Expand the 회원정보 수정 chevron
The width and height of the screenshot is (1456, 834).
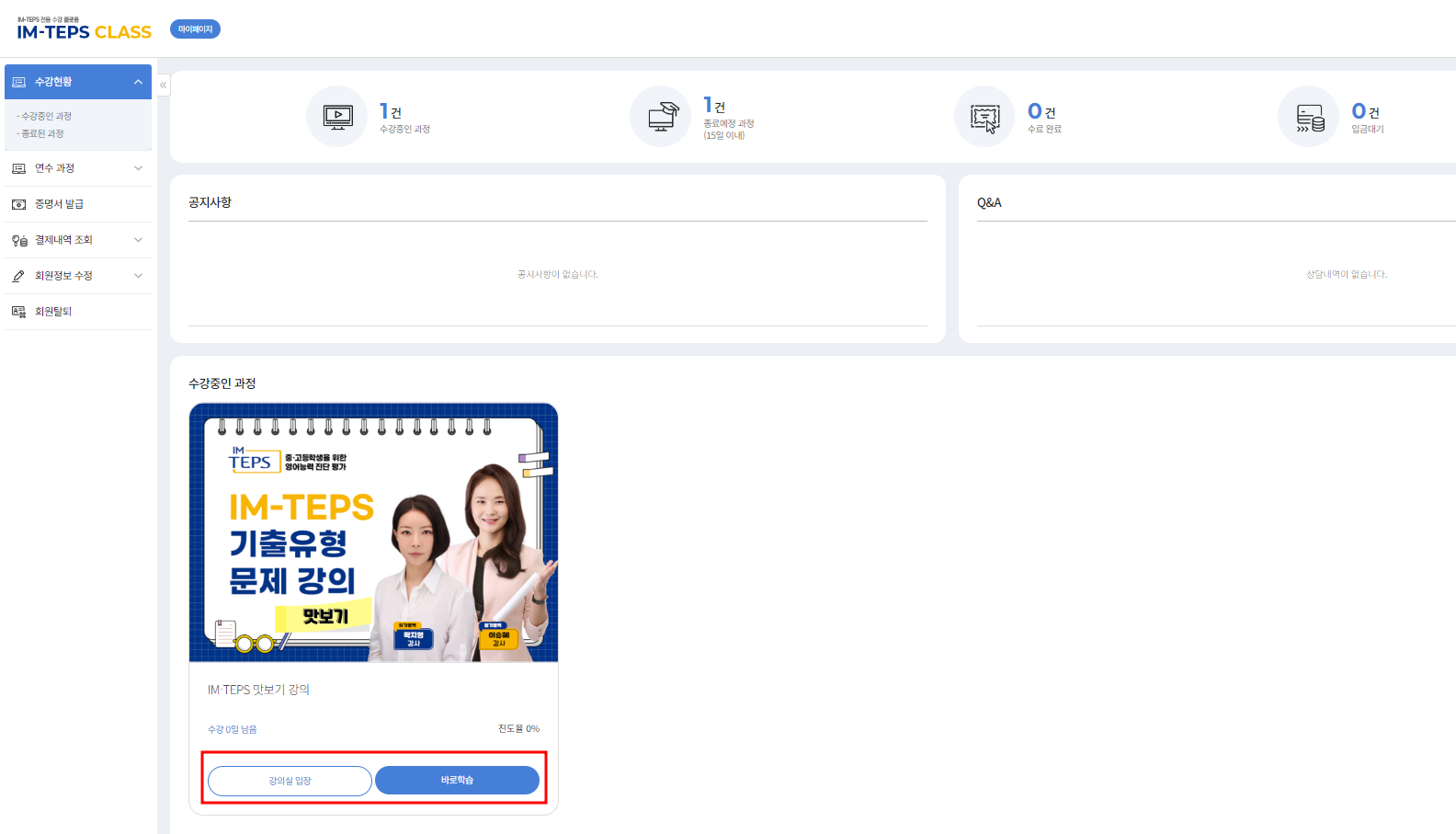click(138, 276)
